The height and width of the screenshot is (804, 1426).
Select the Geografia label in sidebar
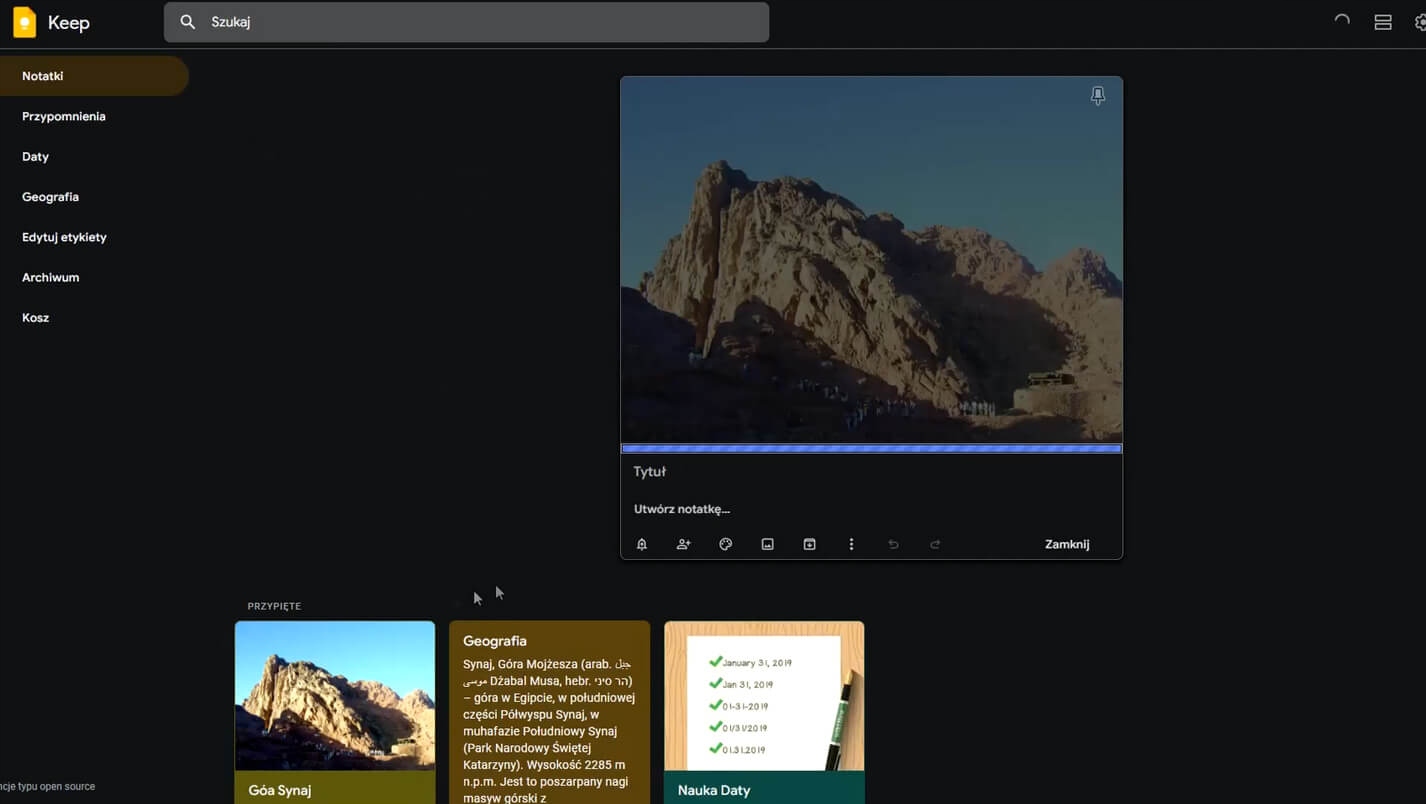click(x=50, y=197)
